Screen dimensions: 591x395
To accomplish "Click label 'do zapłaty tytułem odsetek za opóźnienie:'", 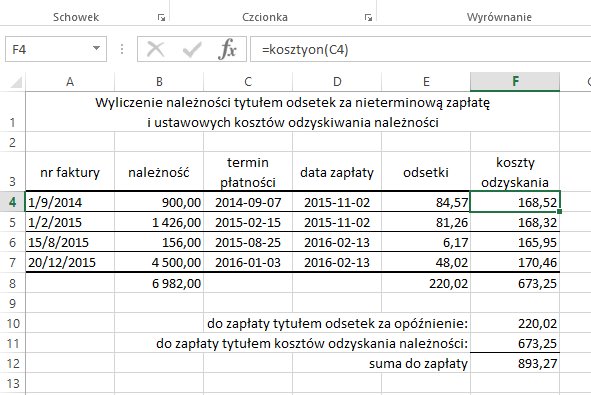I will (x=337, y=323).
